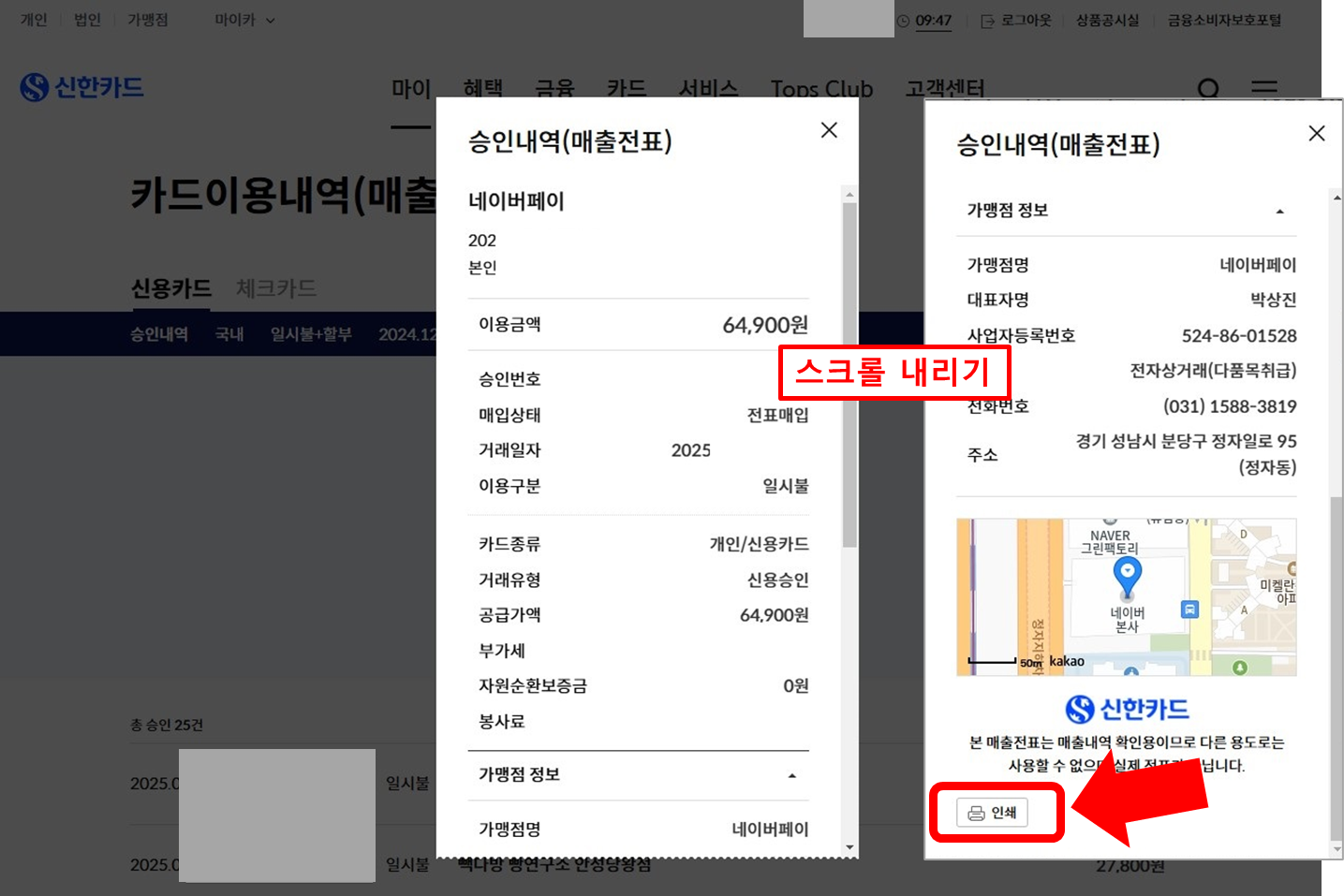Open the 고객센터 main menu

tap(945, 89)
